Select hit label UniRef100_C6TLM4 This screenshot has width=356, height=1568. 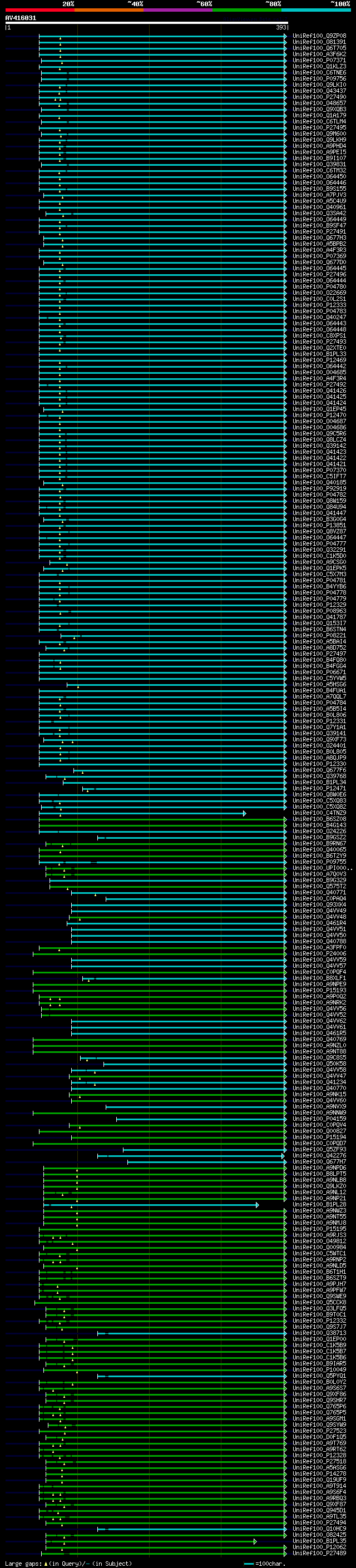[319, 122]
